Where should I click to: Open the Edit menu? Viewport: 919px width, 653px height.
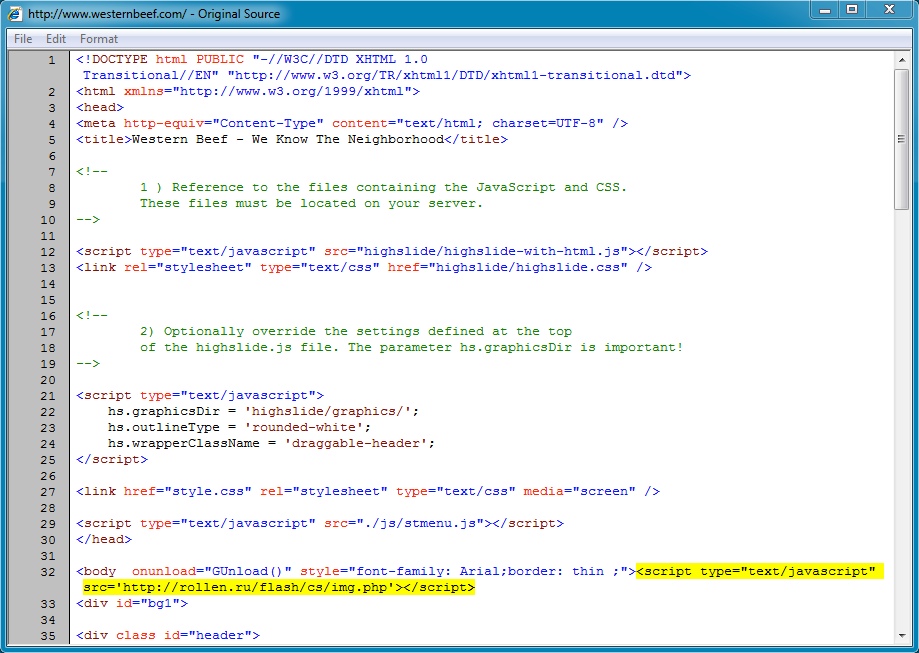pyautogui.click(x=56, y=39)
